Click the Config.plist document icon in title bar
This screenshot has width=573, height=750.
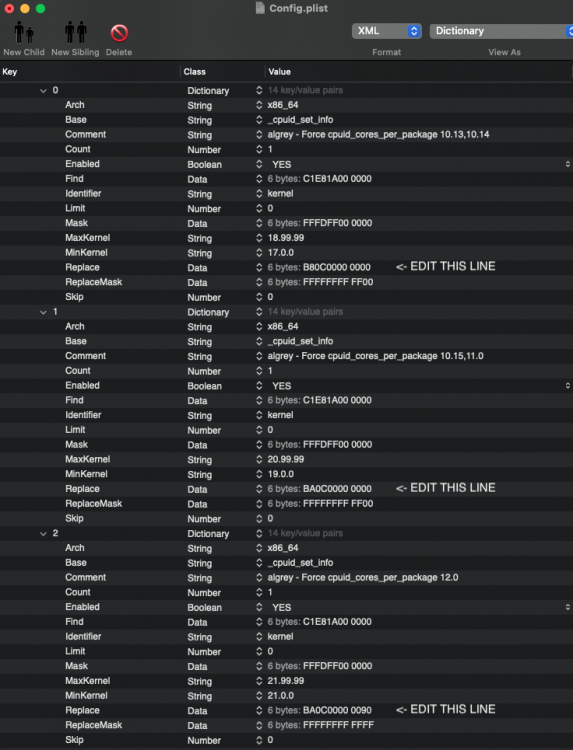pyautogui.click(x=260, y=8)
